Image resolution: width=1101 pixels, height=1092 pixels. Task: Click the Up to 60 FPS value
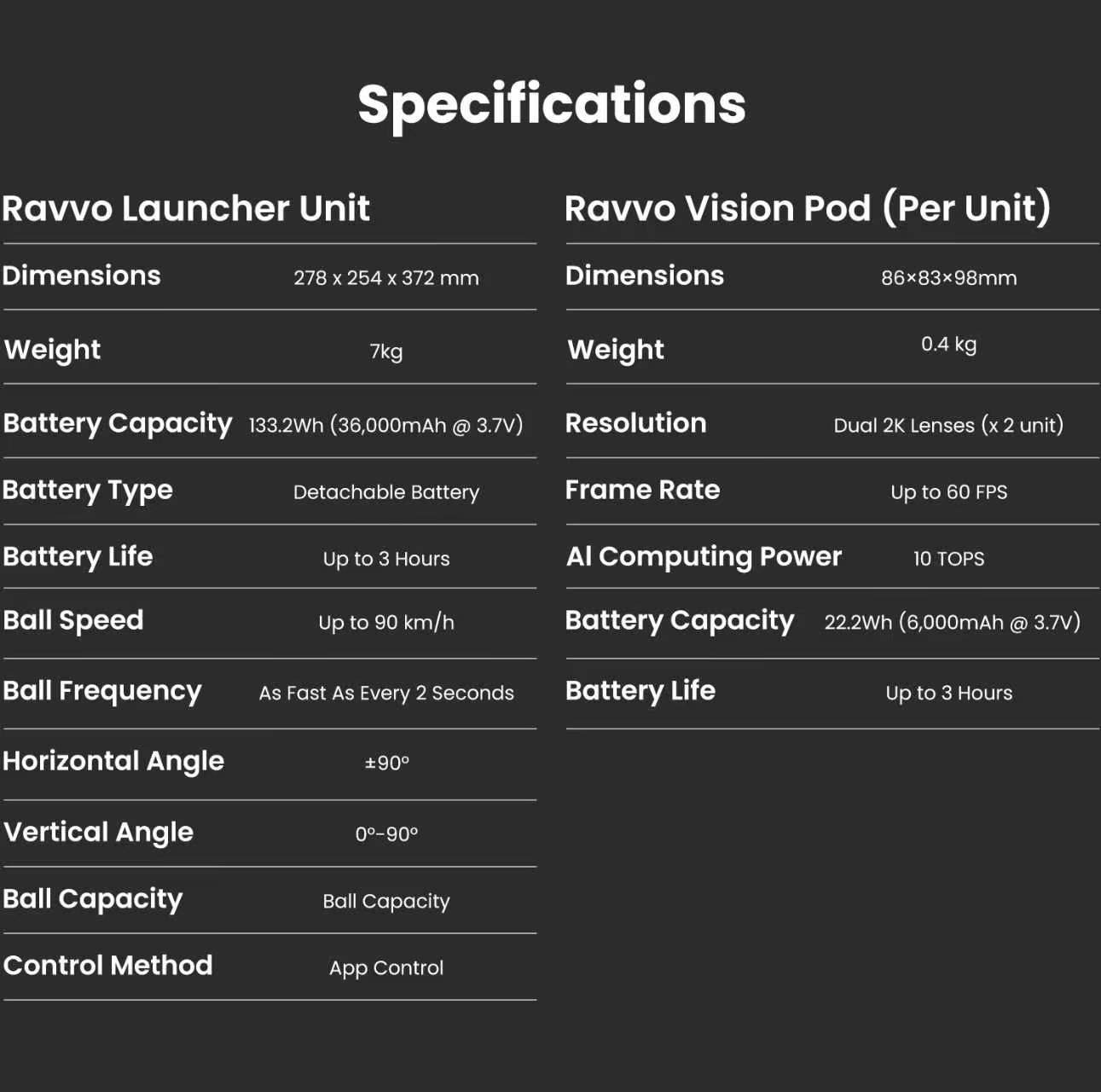click(x=949, y=492)
